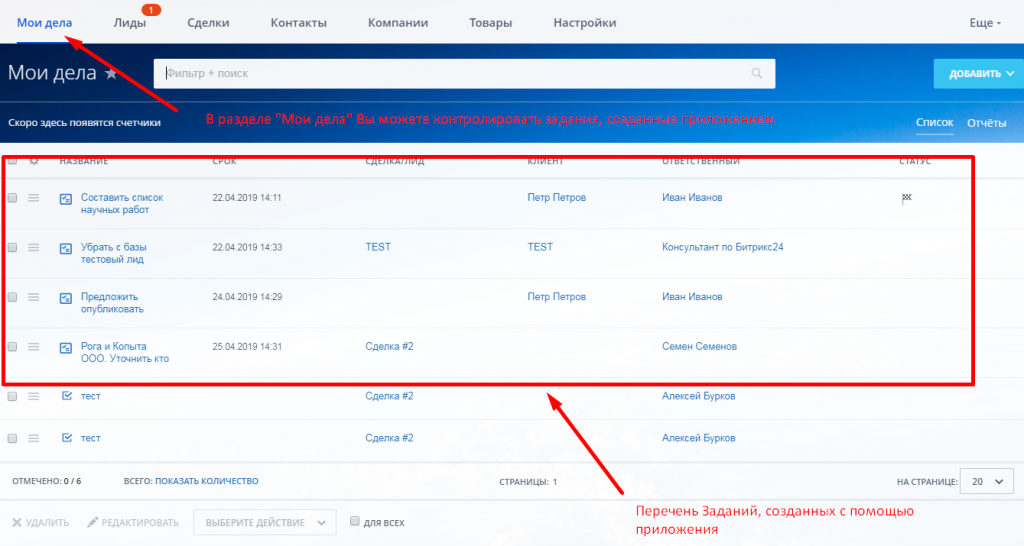Check the second тест row checkbox
Viewport: 1024px width, 546px height.
click(x=12, y=438)
